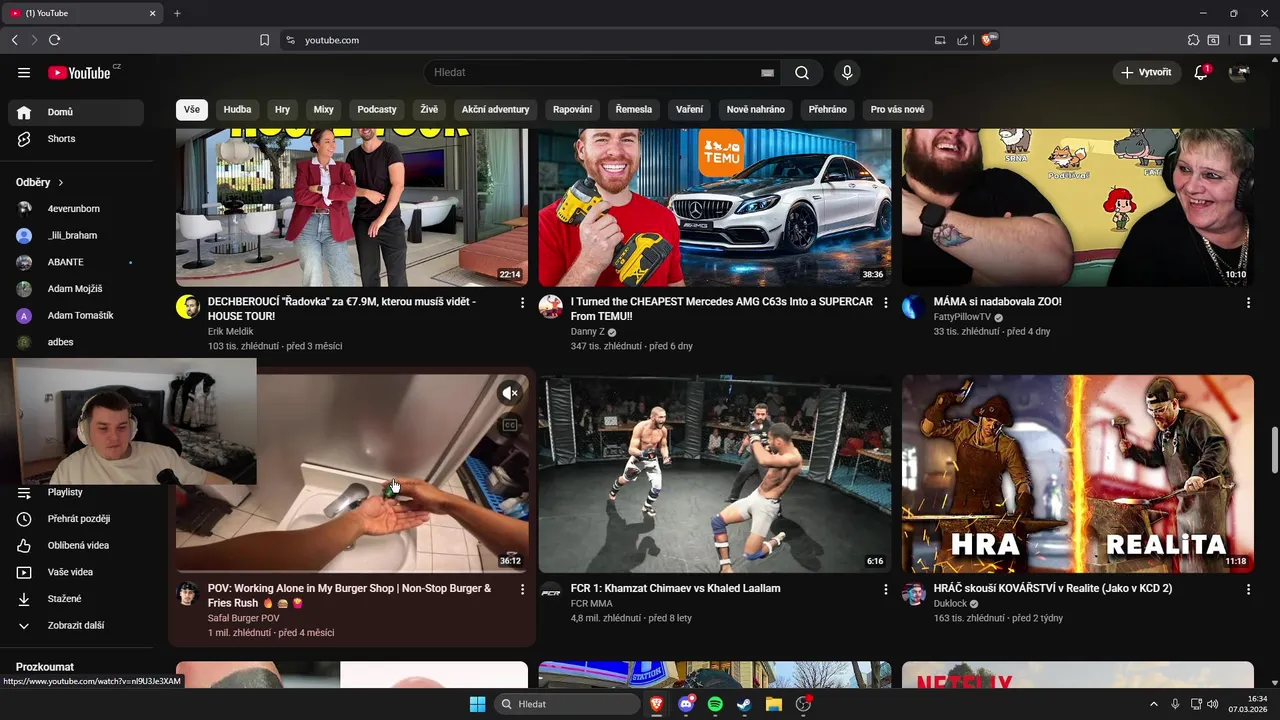
Task: Open Domů home in sidebar
Action: pyautogui.click(x=78, y=112)
